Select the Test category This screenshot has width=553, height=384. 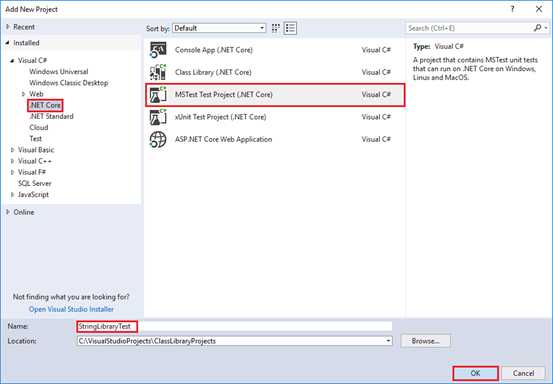point(36,139)
